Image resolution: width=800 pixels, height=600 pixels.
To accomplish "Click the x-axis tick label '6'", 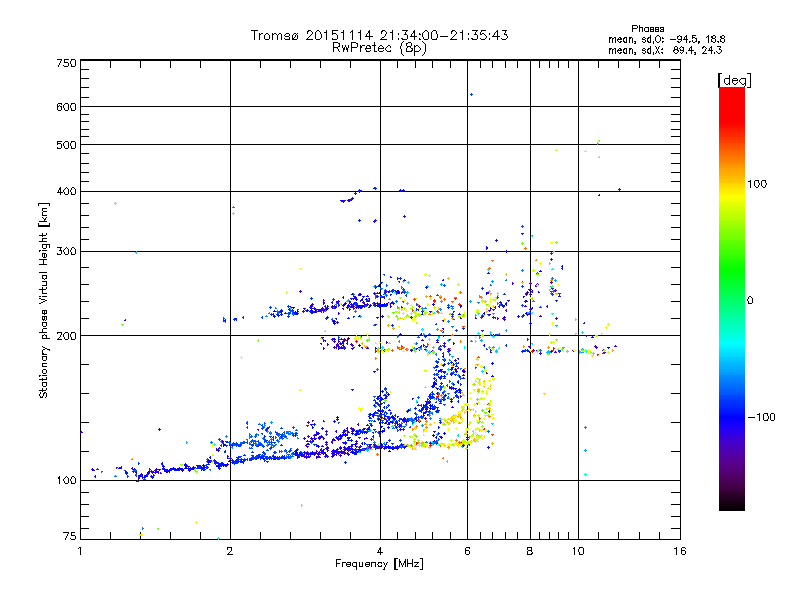I will pyautogui.click(x=467, y=551).
